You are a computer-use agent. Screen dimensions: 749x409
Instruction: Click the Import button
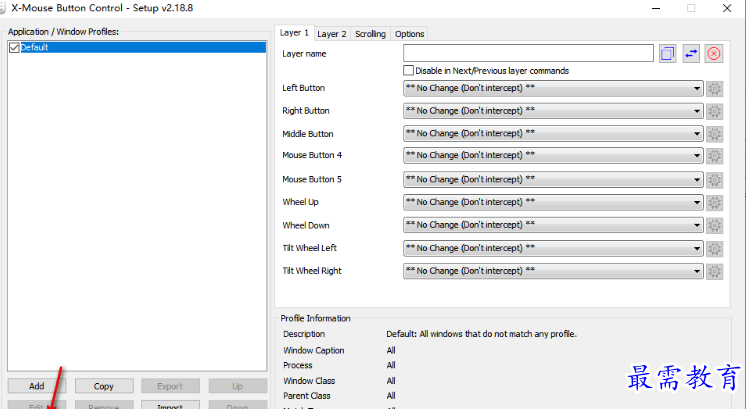(x=170, y=405)
